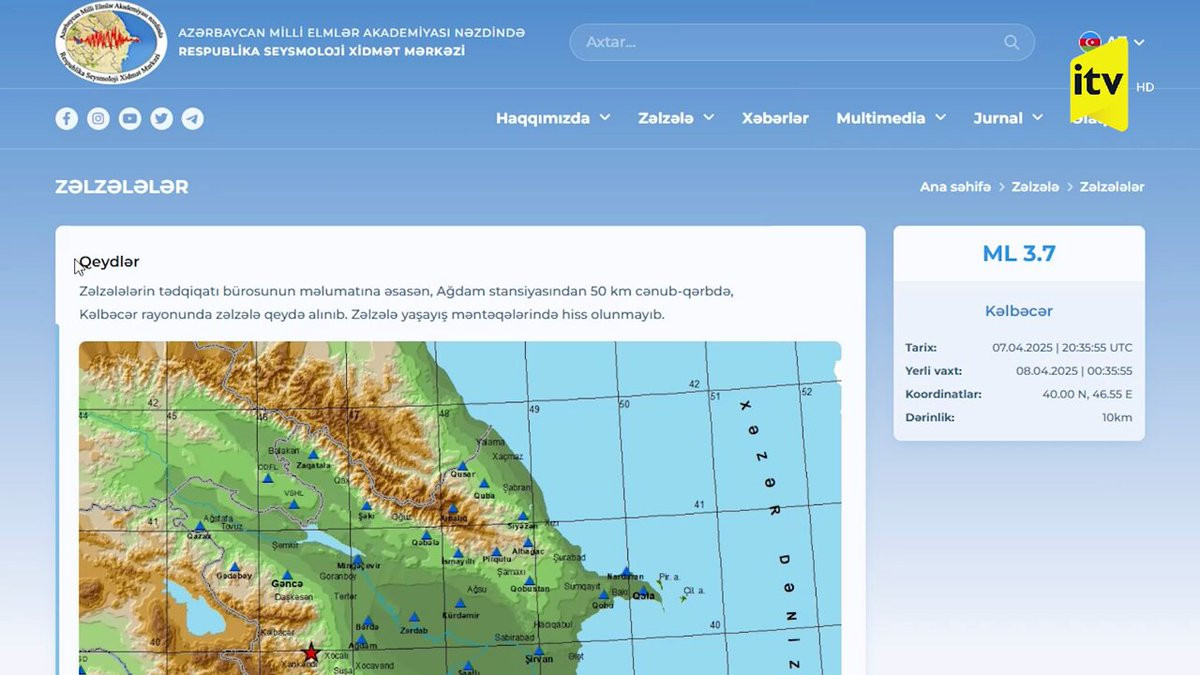Click the Kürdəmir station triangle on map
The image size is (1200, 675).
461,603
